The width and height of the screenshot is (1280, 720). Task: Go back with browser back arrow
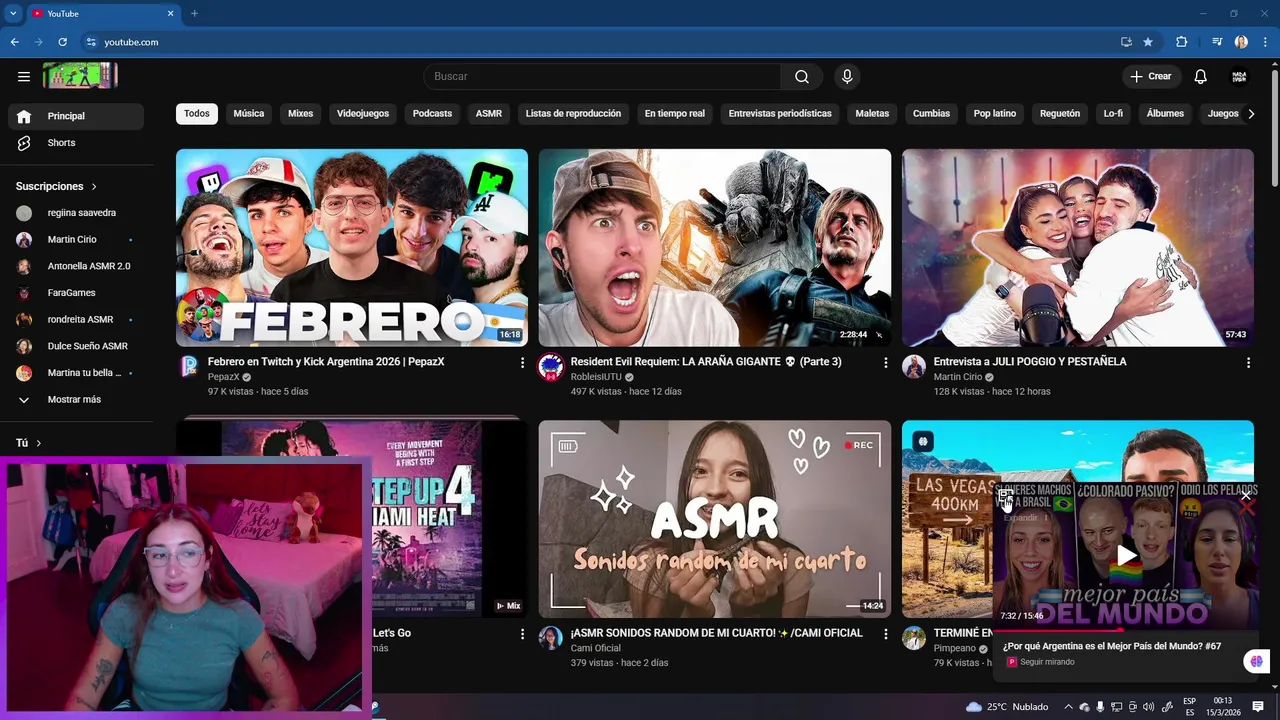click(x=14, y=42)
